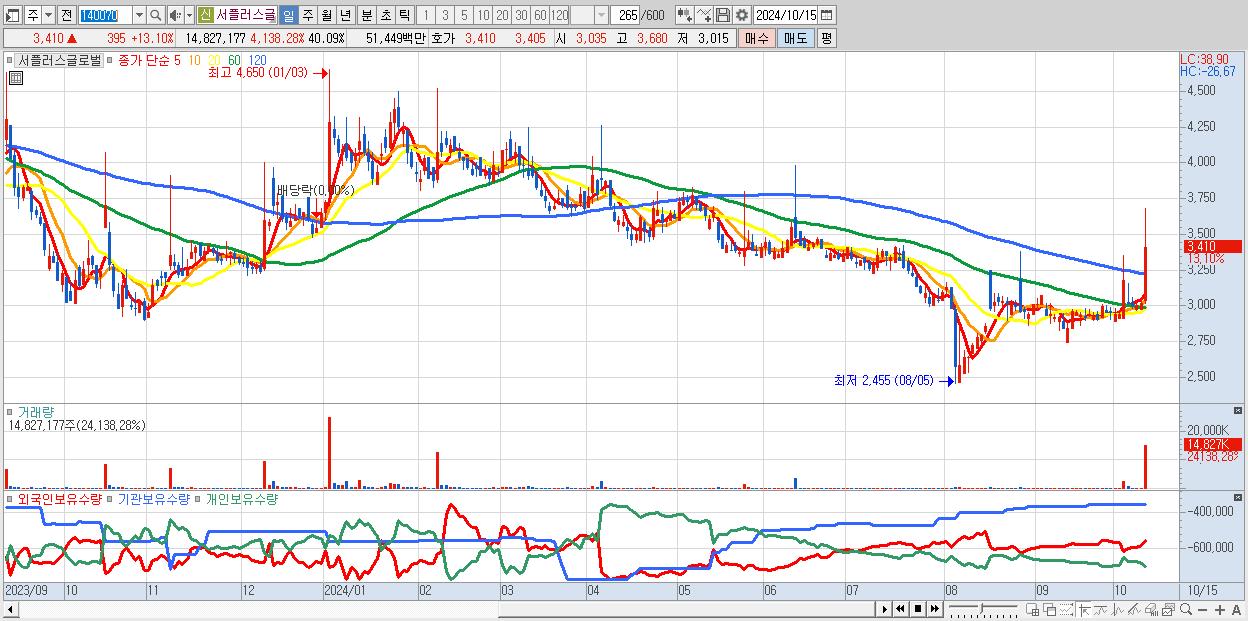Click the overlapping windows icon
The height and width of the screenshot is (621, 1248).
[1049, 609]
